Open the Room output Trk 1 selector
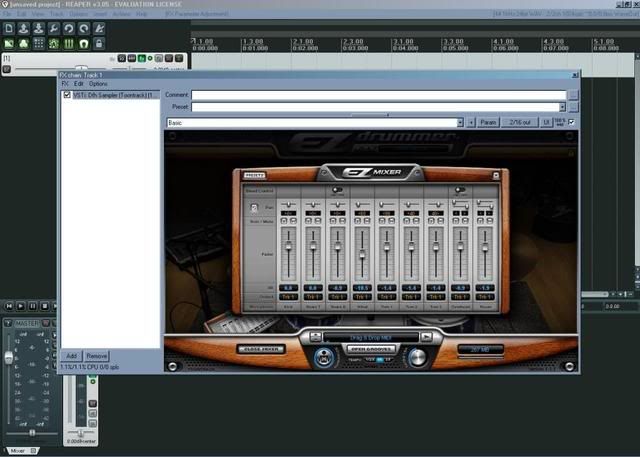 click(x=485, y=297)
